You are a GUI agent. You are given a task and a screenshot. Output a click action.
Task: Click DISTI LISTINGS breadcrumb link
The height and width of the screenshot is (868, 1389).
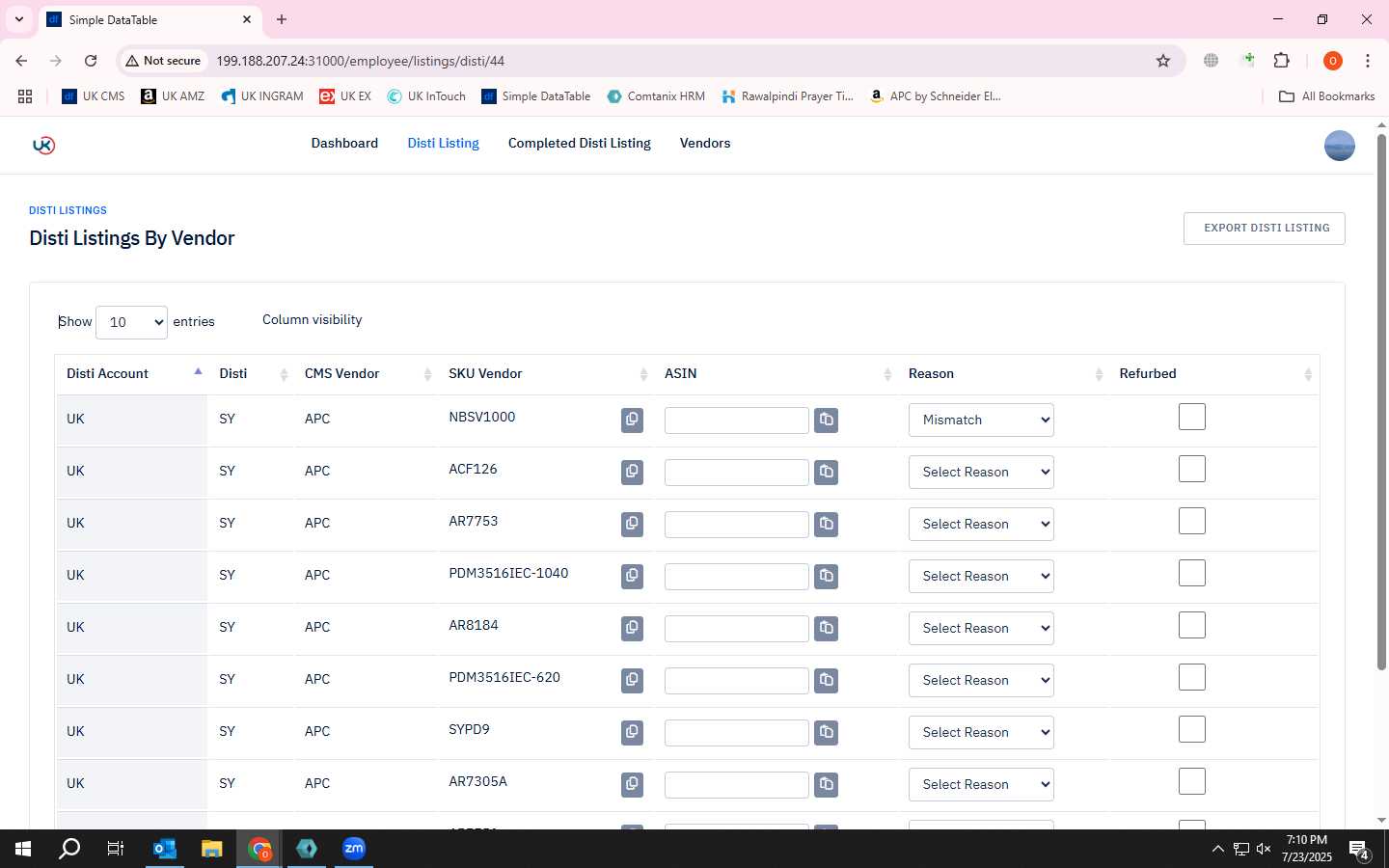point(68,210)
